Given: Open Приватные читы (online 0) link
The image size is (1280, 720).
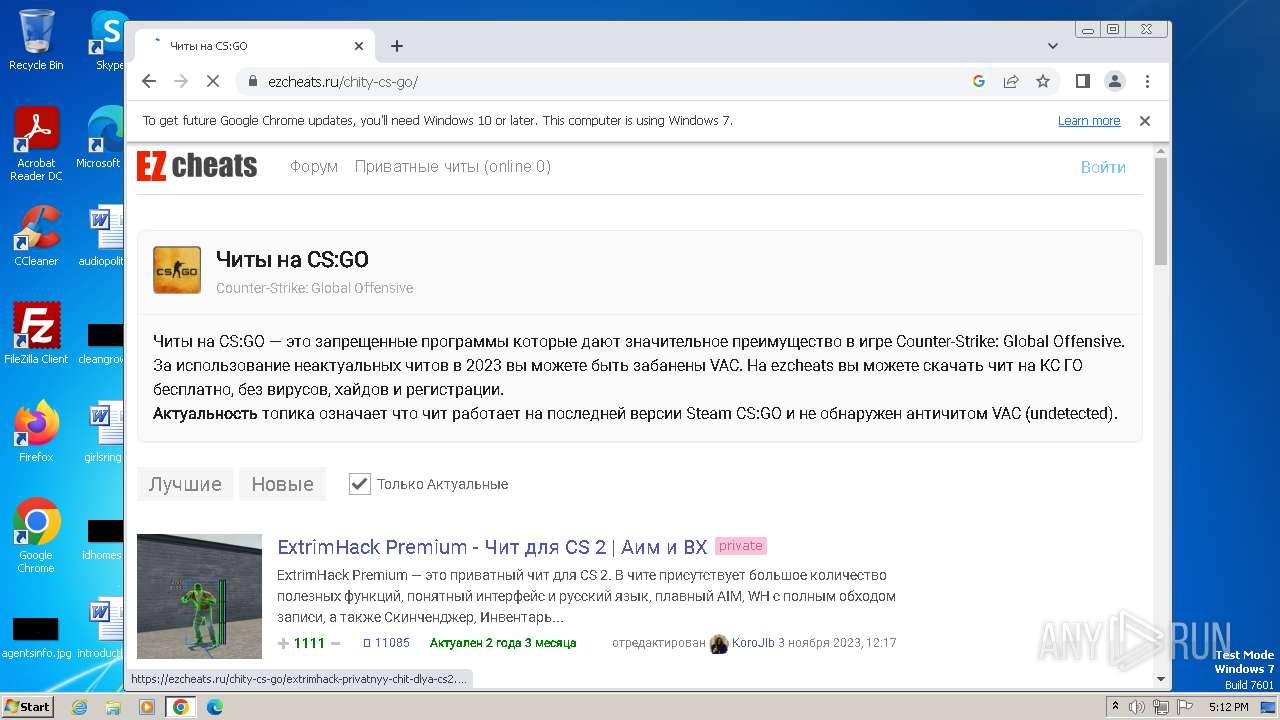Looking at the screenshot, I should coord(453,167).
